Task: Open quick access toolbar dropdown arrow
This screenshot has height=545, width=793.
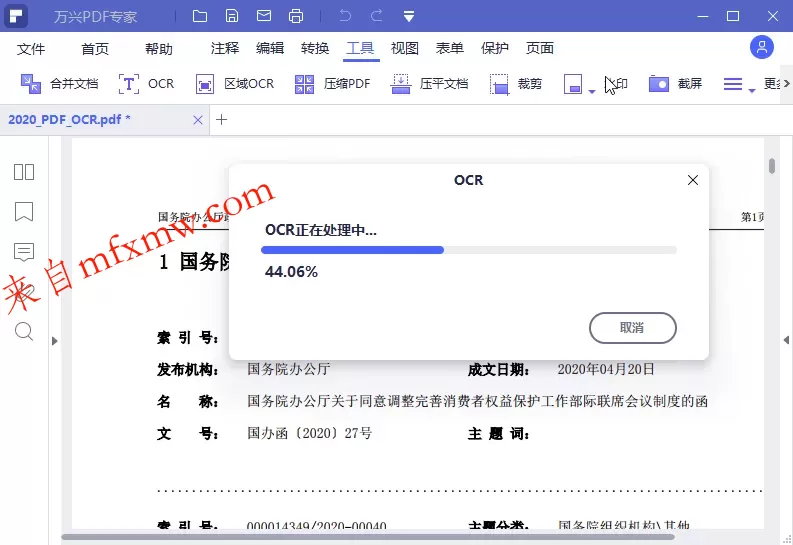Action: 409,17
